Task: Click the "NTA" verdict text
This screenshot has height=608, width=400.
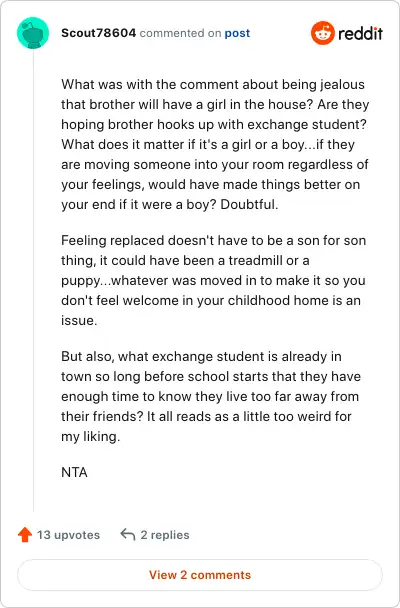Action: (74, 472)
